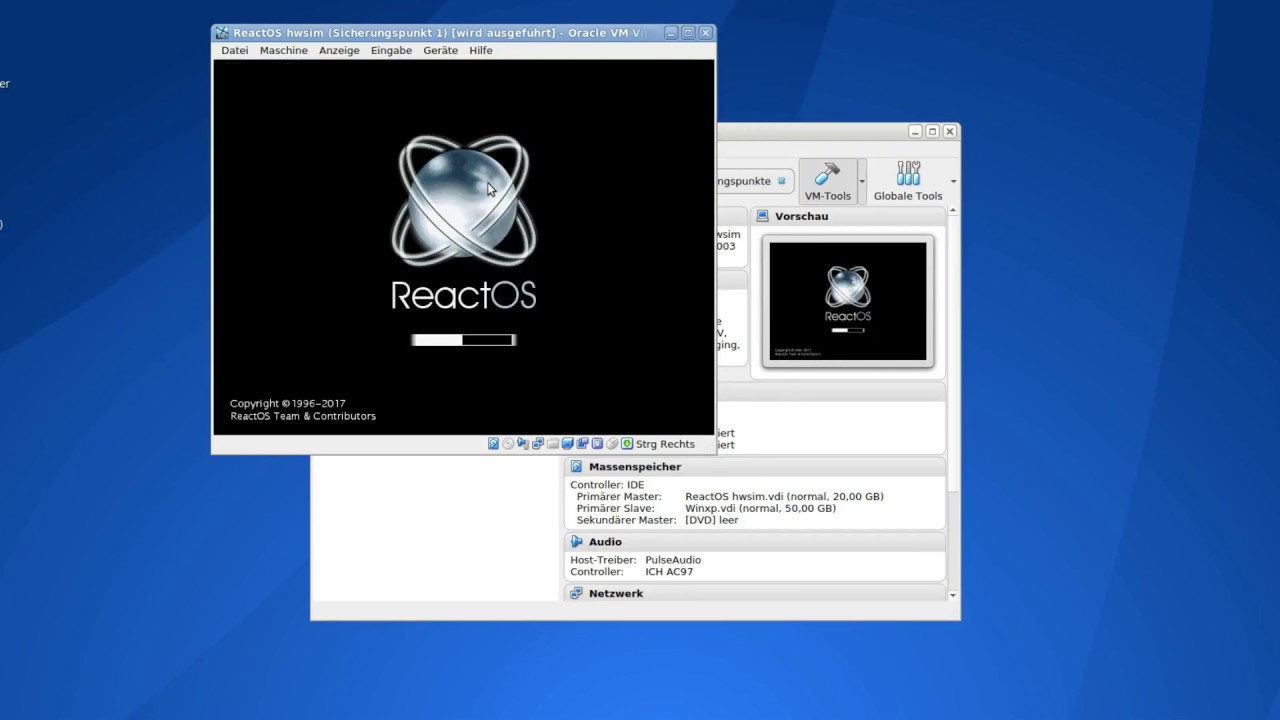This screenshot has width=1280, height=720.
Task: Open the Maschine menu
Action: [284, 50]
